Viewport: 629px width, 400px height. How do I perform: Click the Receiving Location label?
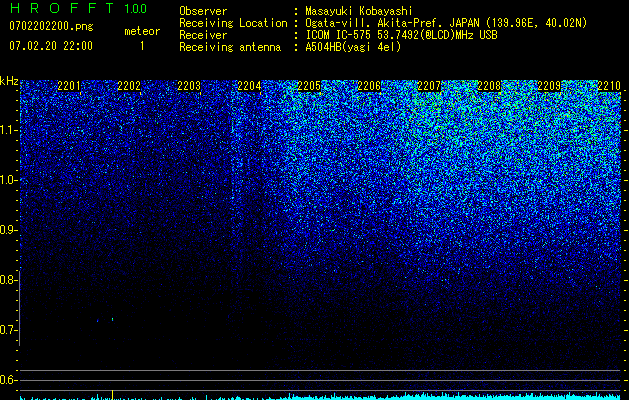pyautogui.click(x=233, y=23)
